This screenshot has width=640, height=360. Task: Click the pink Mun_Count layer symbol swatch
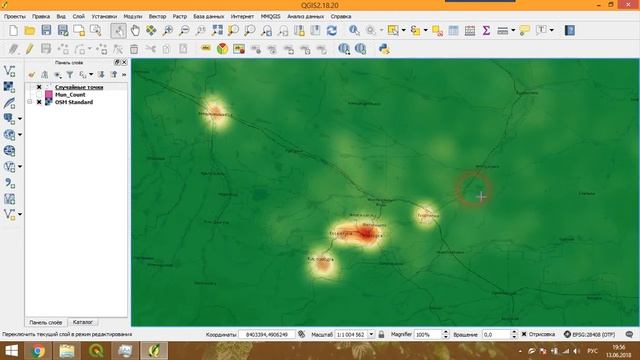[49, 95]
